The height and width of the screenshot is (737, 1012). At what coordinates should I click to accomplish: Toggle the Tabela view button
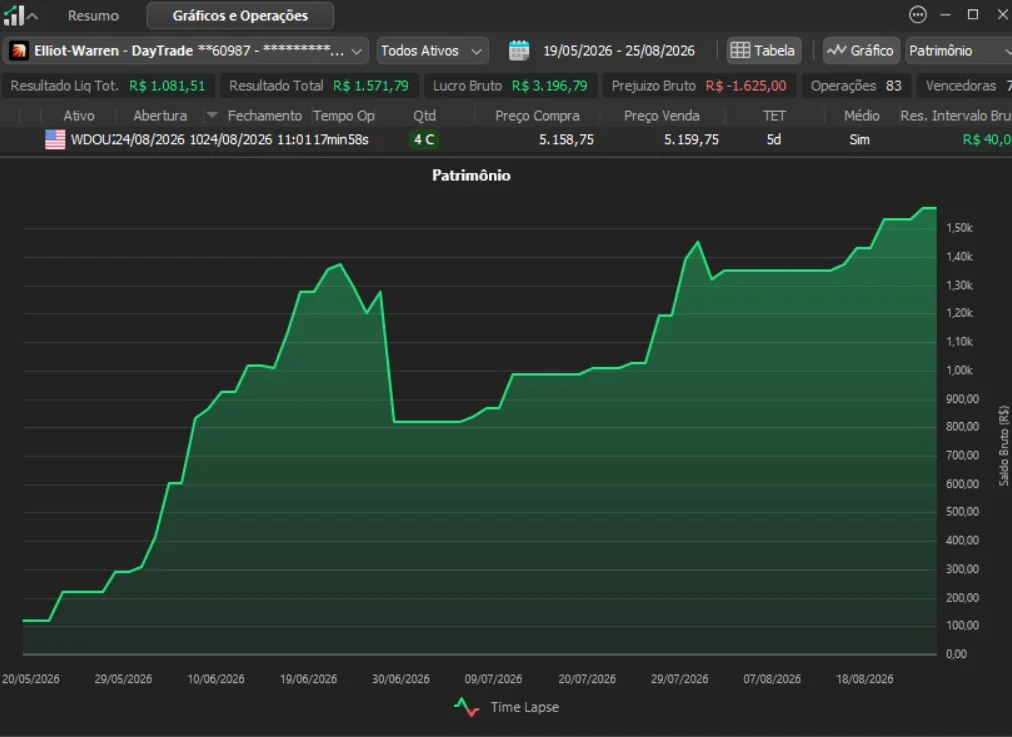pyautogui.click(x=764, y=50)
